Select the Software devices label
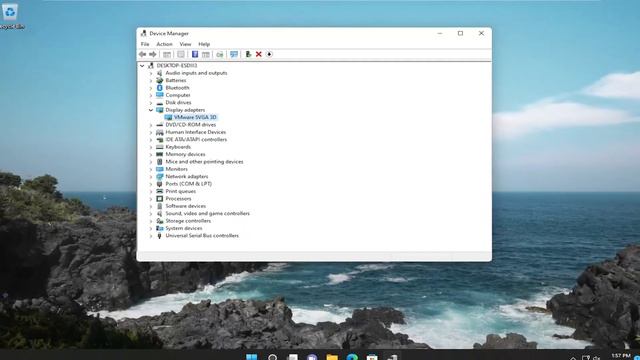Image resolution: width=640 pixels, height=360 pixels. (186, 206)
